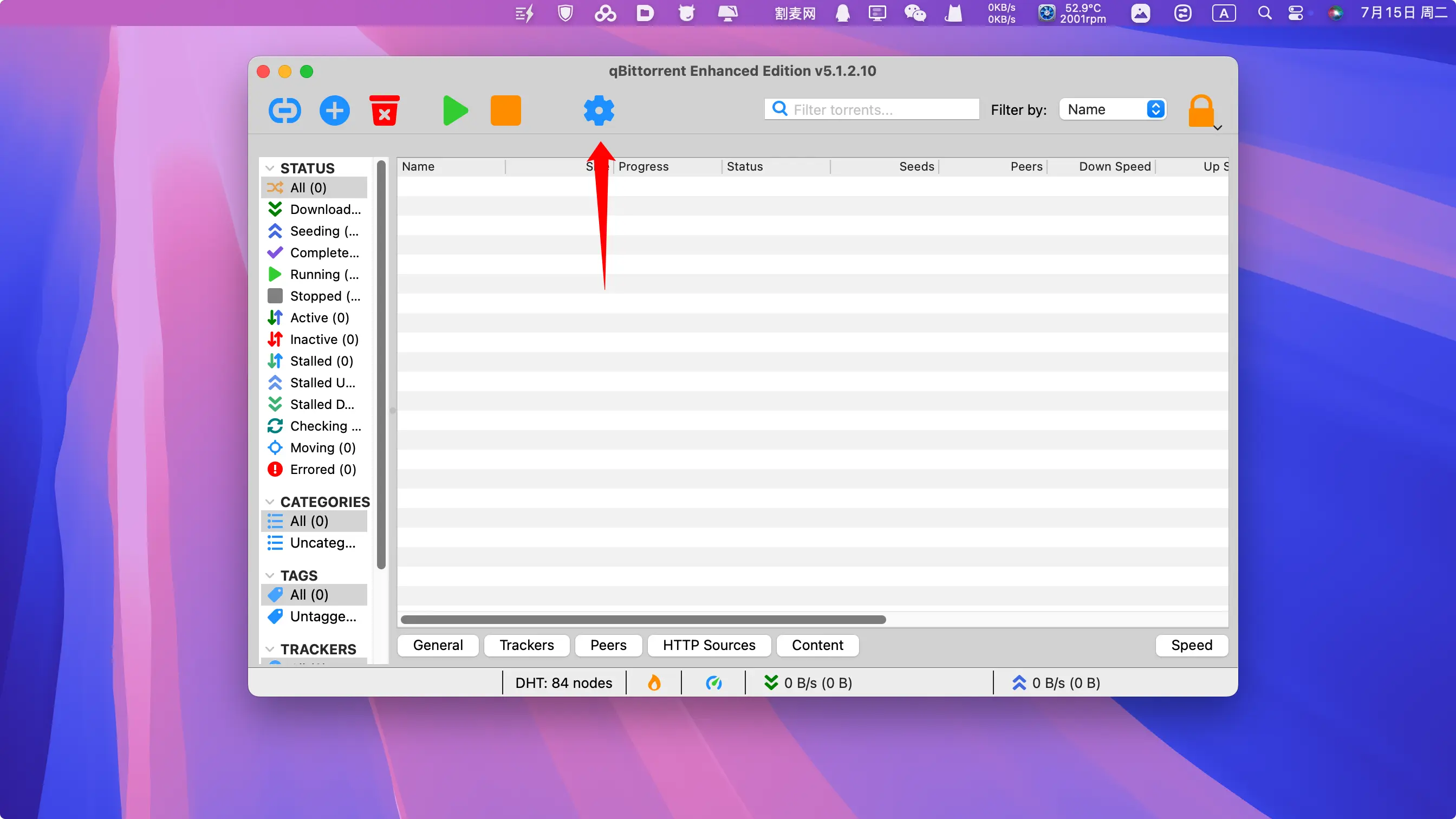Select the Downloading status filter
The image size is (1456, 819).
[x=314, y=210]
